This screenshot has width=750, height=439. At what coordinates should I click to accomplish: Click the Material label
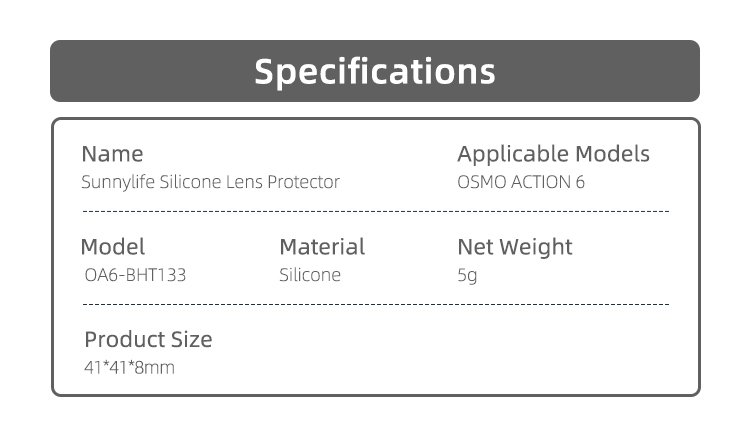tap(322, 247)
